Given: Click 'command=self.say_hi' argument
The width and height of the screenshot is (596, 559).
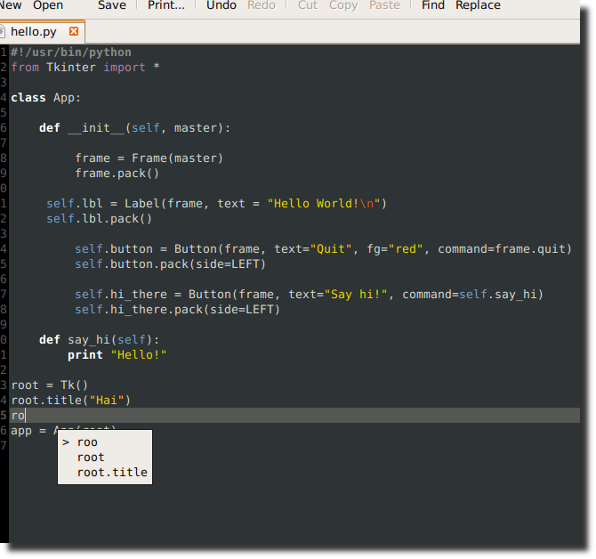Looking at the screenshot, I should pos(469,295).
